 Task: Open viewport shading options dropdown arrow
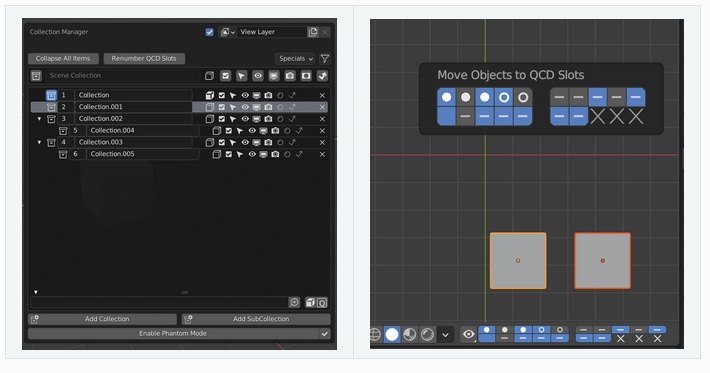point(445,335)
